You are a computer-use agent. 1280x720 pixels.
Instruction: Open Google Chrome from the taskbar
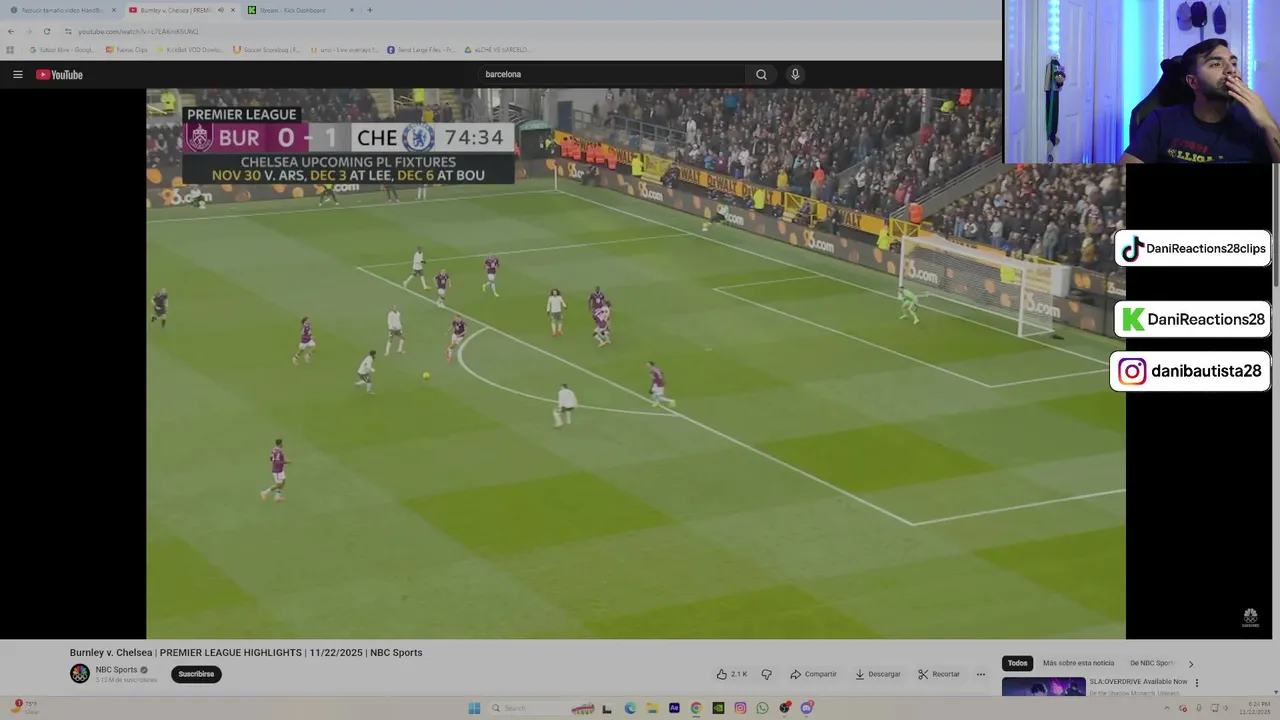coord(696,708)
